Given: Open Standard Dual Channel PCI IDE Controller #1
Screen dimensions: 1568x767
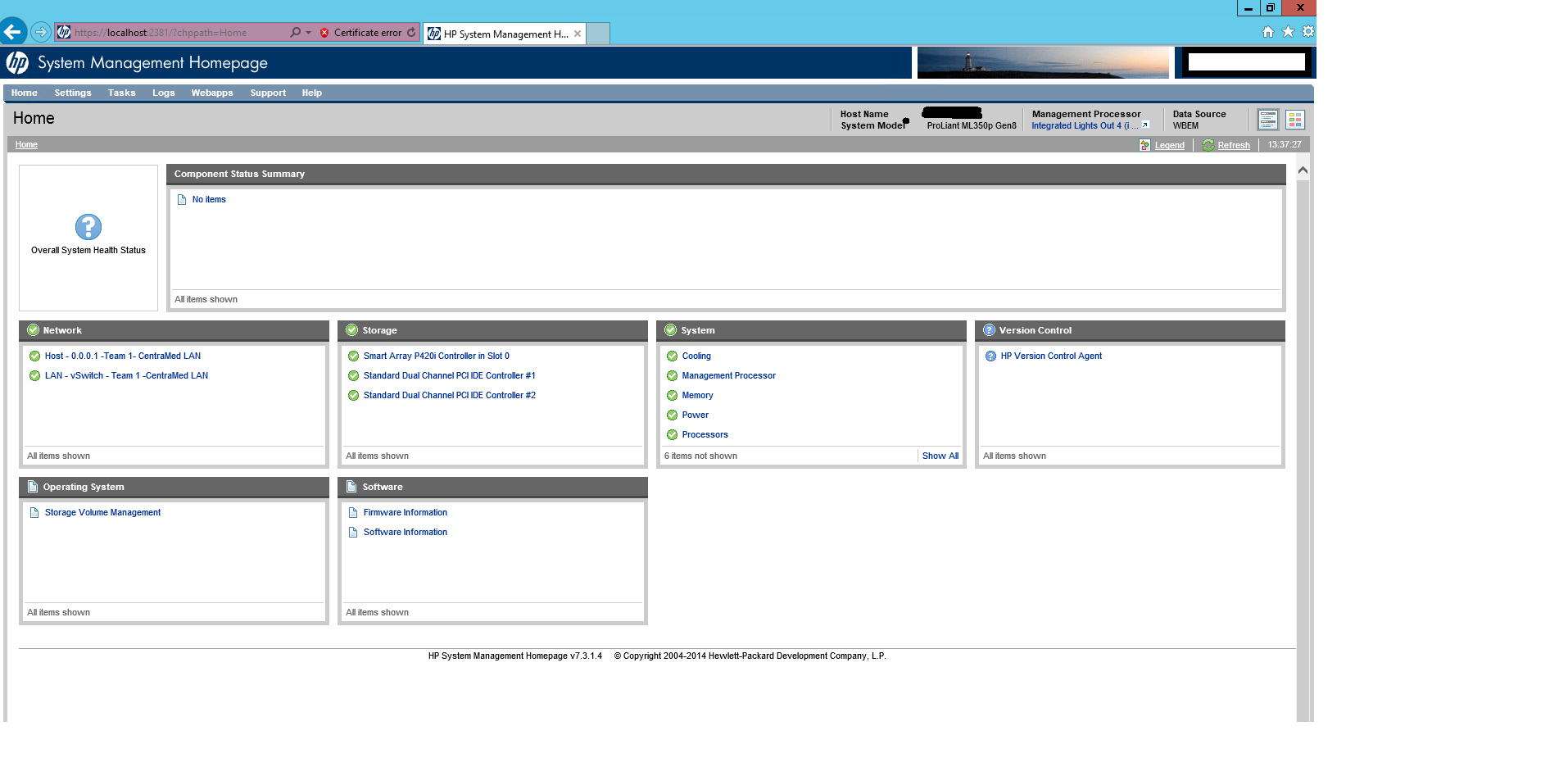Looking at the screenshot, I should pyautogui.click(x=450, y=376).
